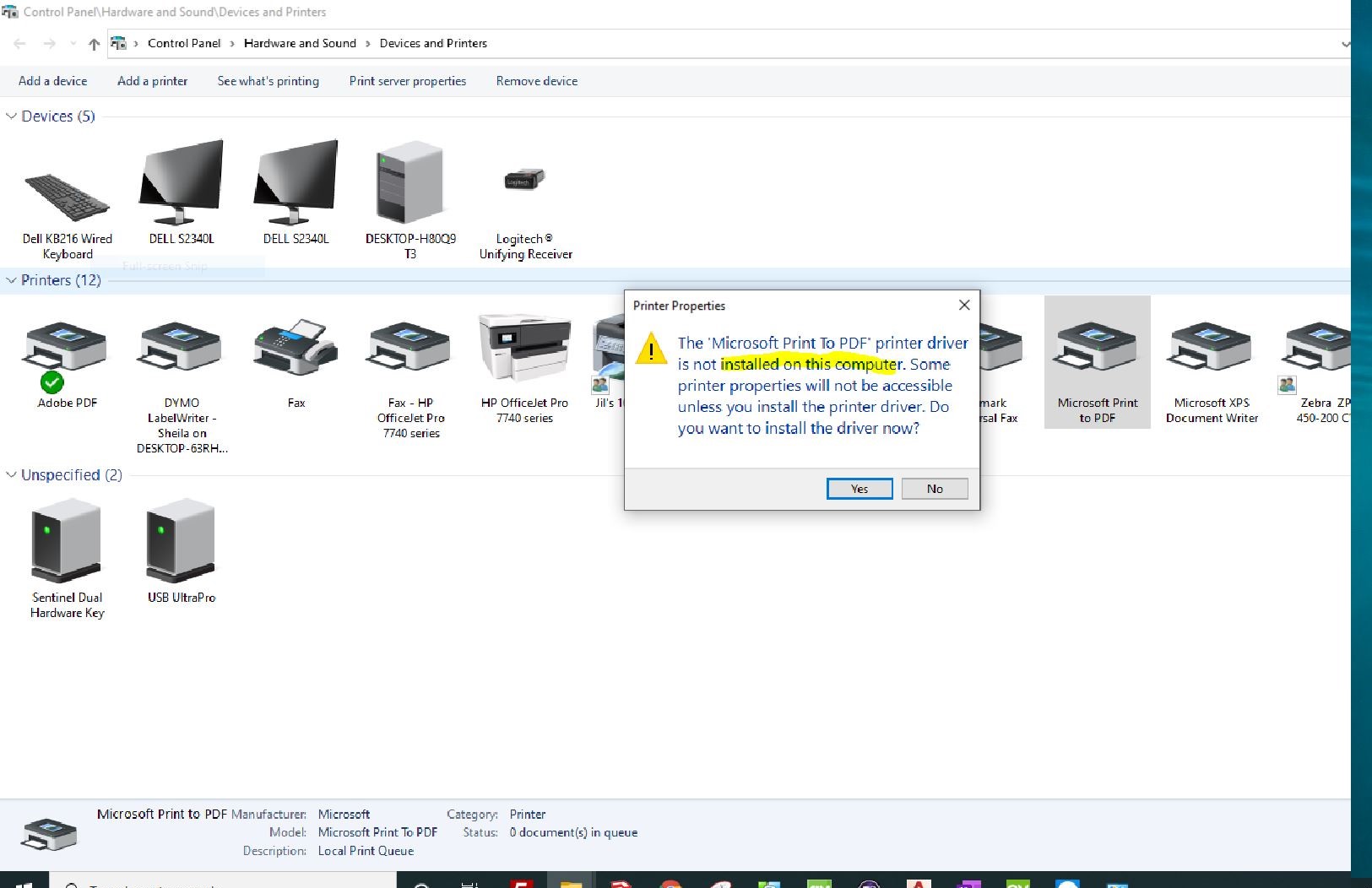
Task: Select the Logitech Unifying Receiver device
Action: [x=525, y=211]
